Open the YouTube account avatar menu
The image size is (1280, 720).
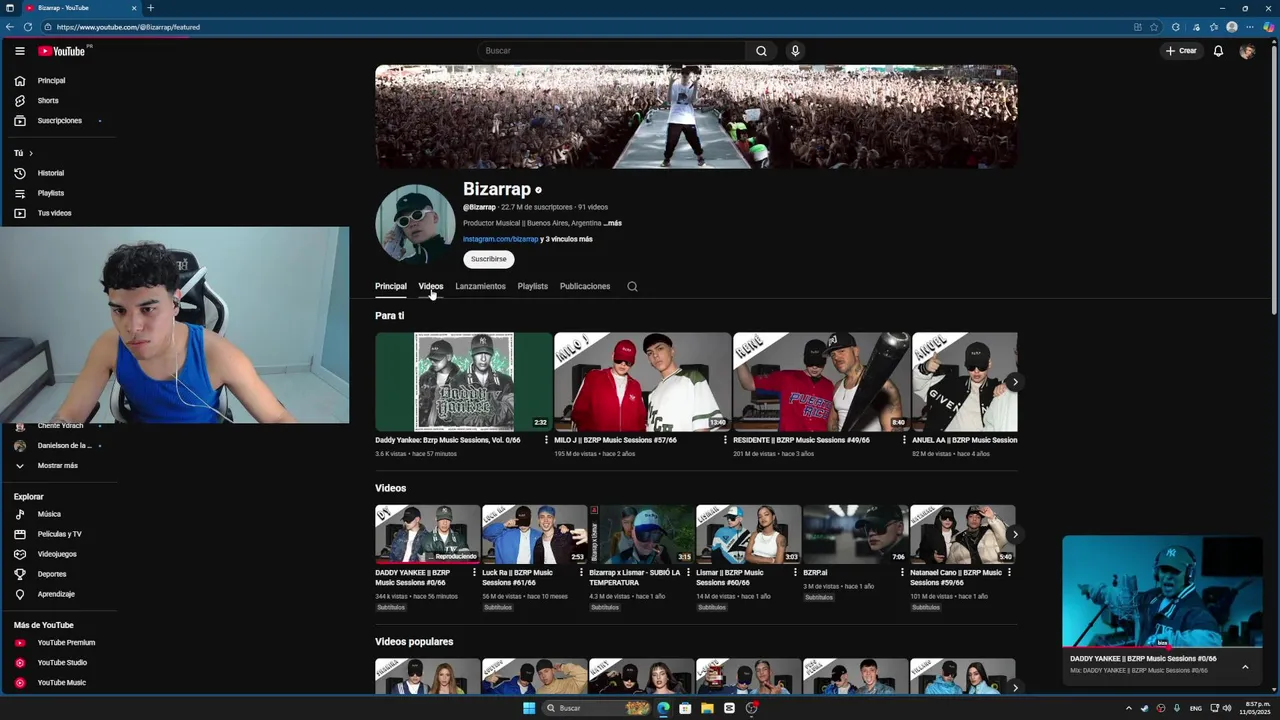coord(1247,51)
